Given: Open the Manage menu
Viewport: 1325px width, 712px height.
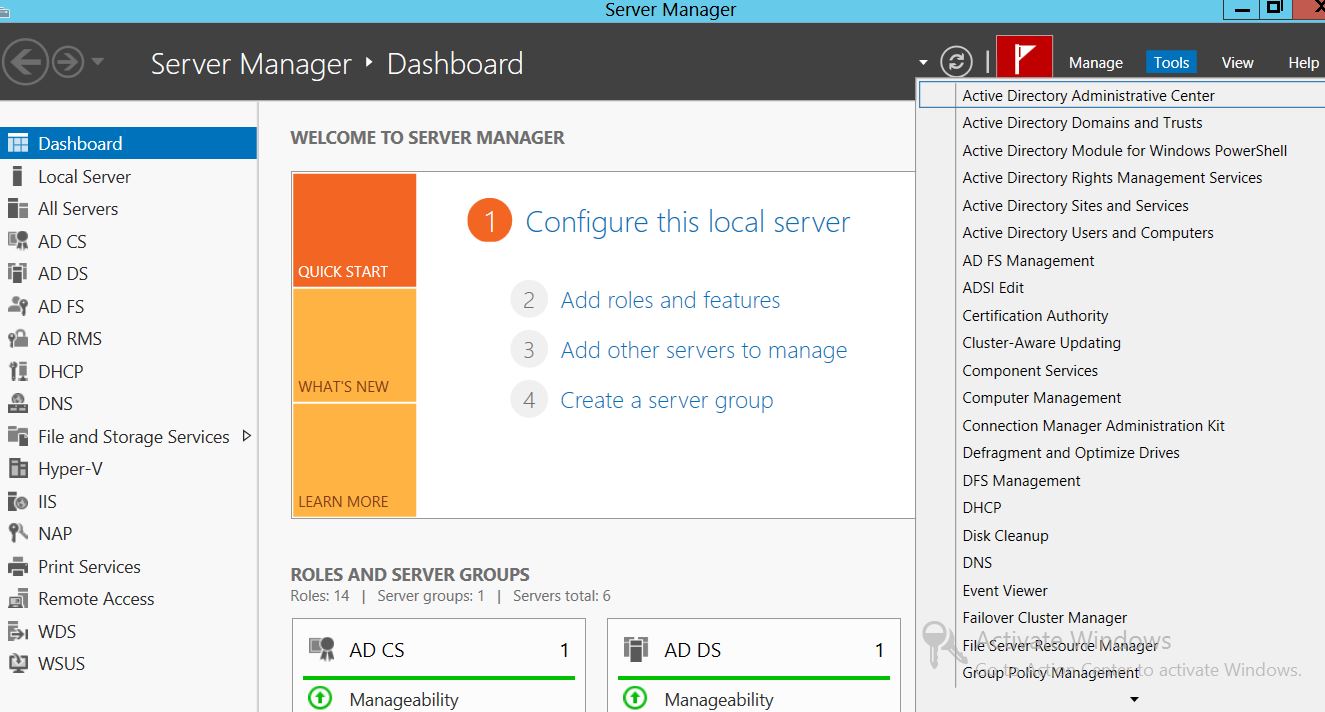Looking at the screenshot, I should coord(1095,62).
